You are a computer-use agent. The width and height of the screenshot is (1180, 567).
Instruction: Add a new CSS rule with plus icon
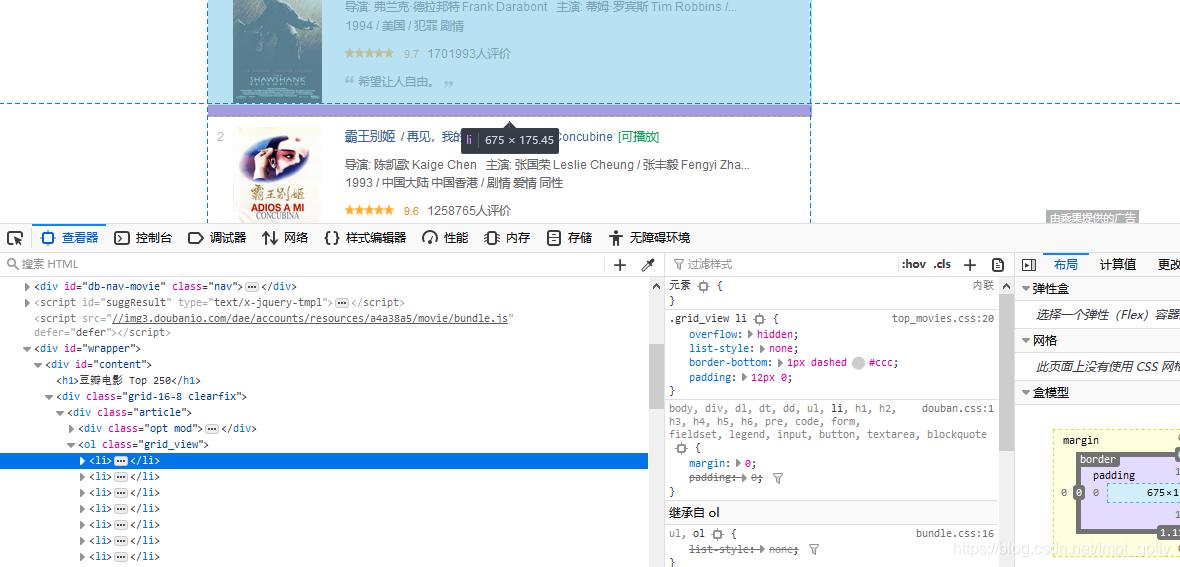(970, 265)
